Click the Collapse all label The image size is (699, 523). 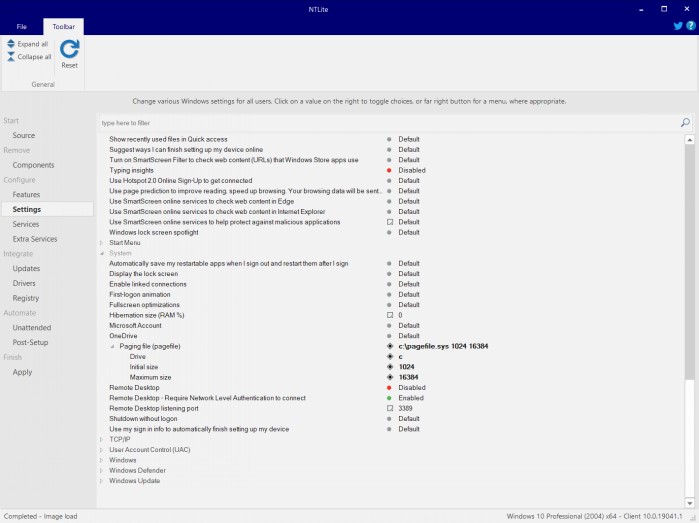[34, 57]
